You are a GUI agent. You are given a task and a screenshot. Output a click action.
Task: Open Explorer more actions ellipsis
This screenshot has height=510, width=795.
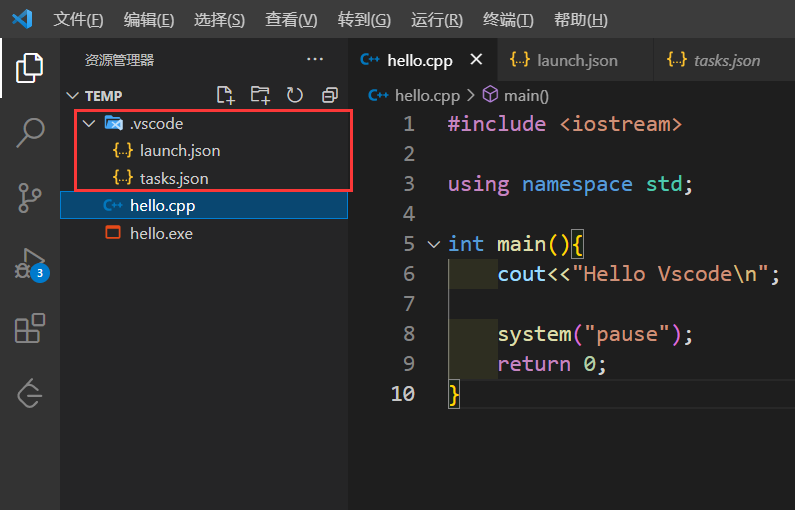click(x=315, y=59)
